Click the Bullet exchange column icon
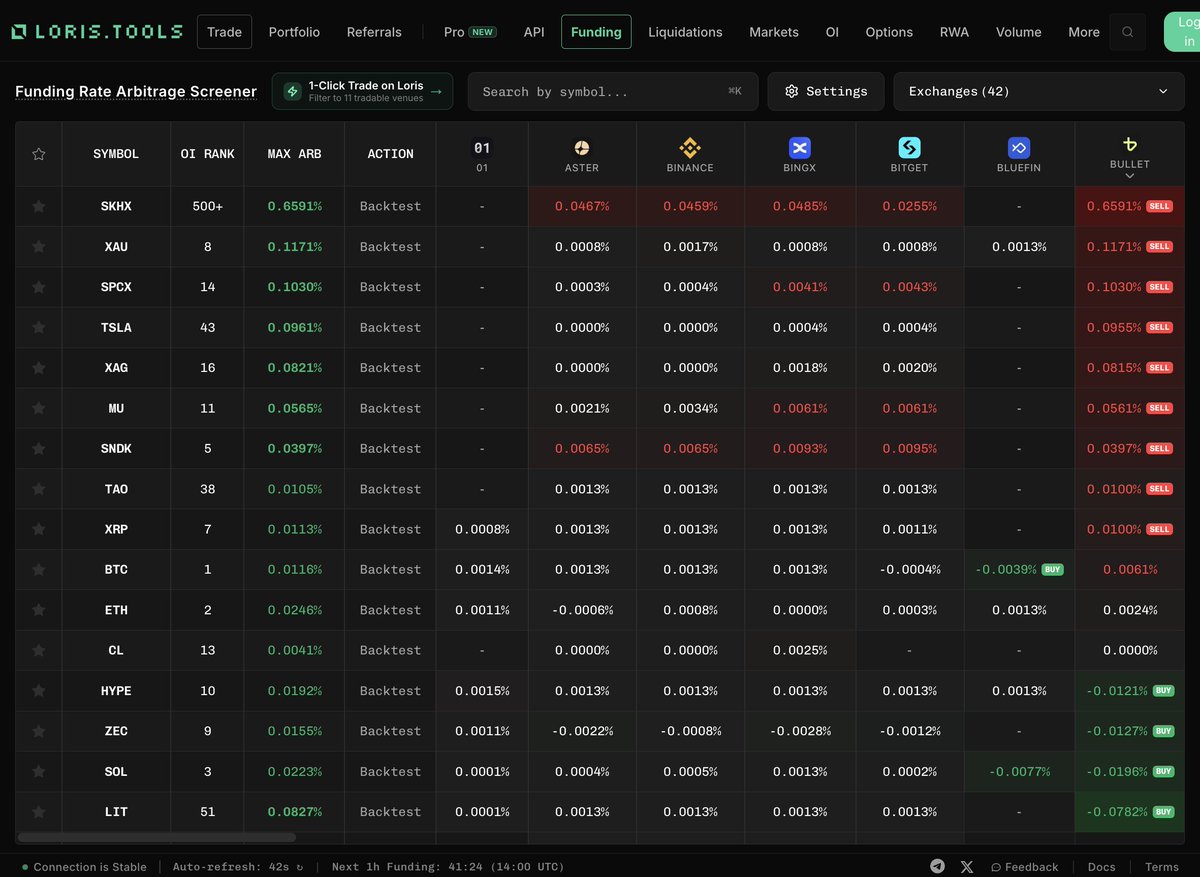This screenshot has width=1200, height=877. [x=1130, y=144]
